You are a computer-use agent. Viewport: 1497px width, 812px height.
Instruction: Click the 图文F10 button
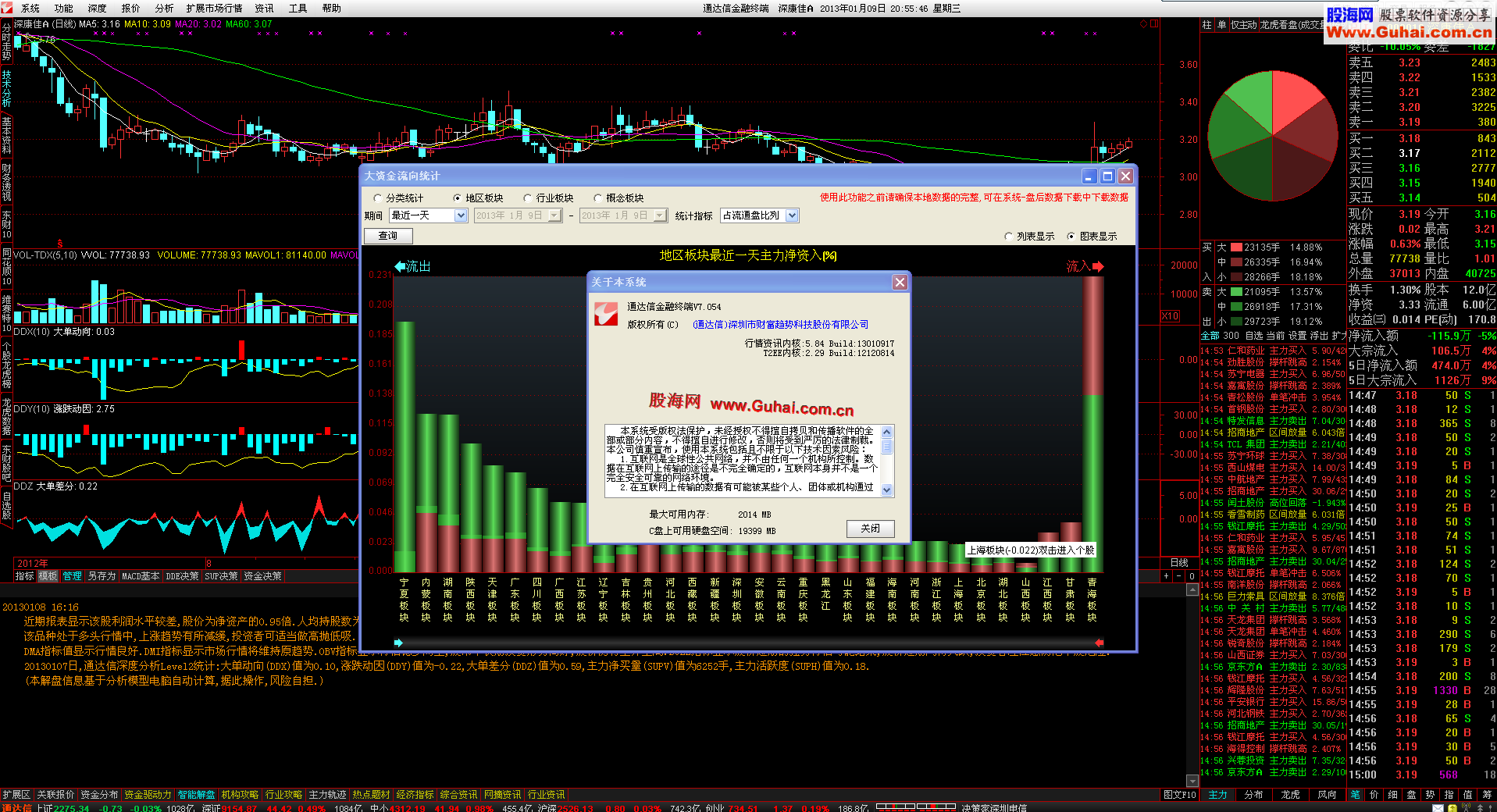[1179, 795]
